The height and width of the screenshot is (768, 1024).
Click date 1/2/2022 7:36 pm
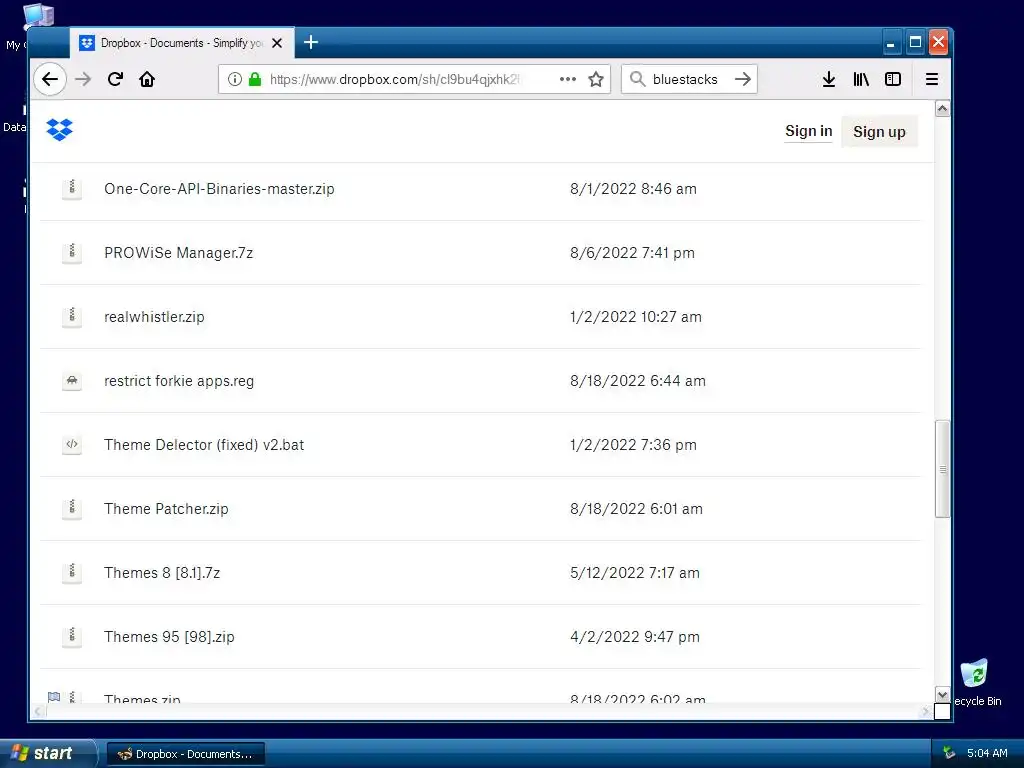pos(633,445)
